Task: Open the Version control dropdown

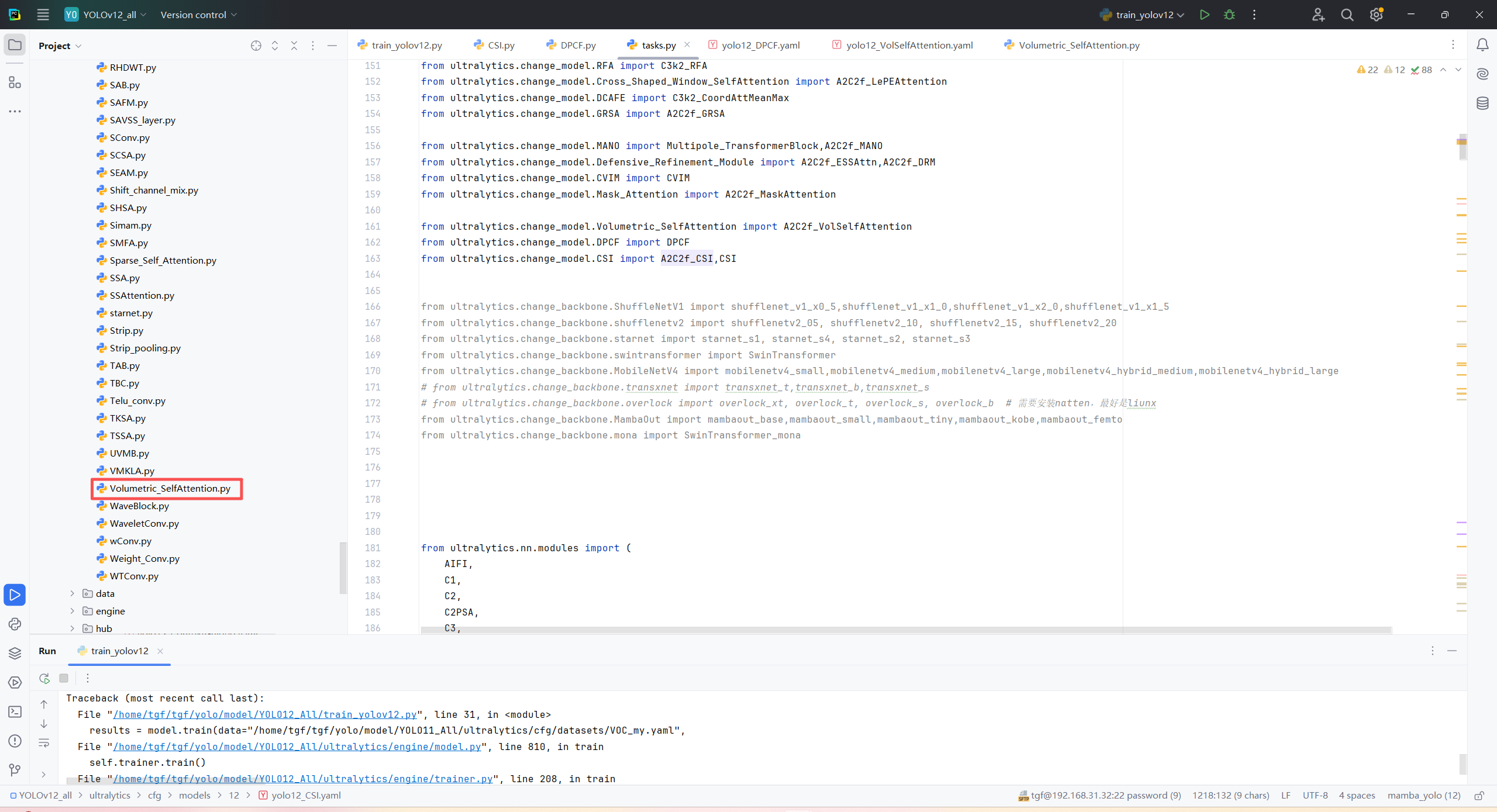Action: pos(199,15)
